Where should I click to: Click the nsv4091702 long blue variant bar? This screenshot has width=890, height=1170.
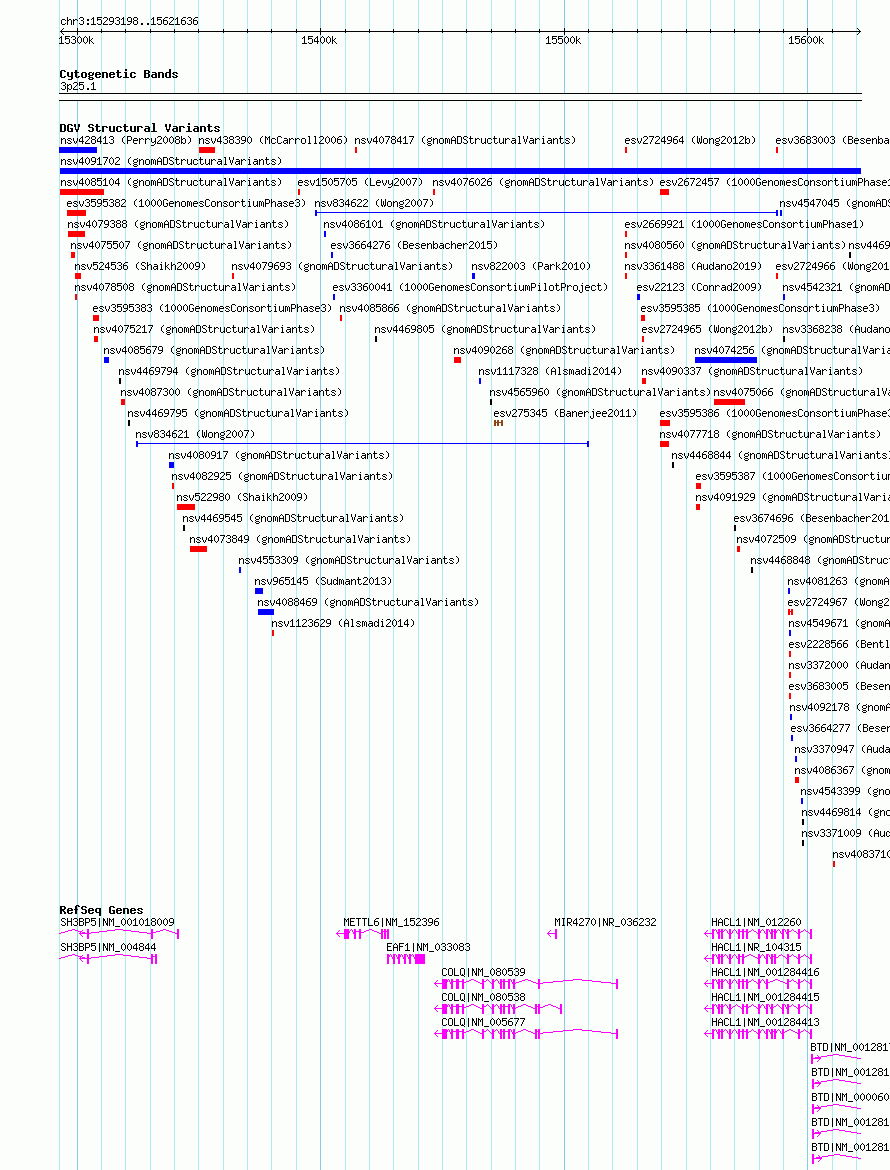coord(460,171)
